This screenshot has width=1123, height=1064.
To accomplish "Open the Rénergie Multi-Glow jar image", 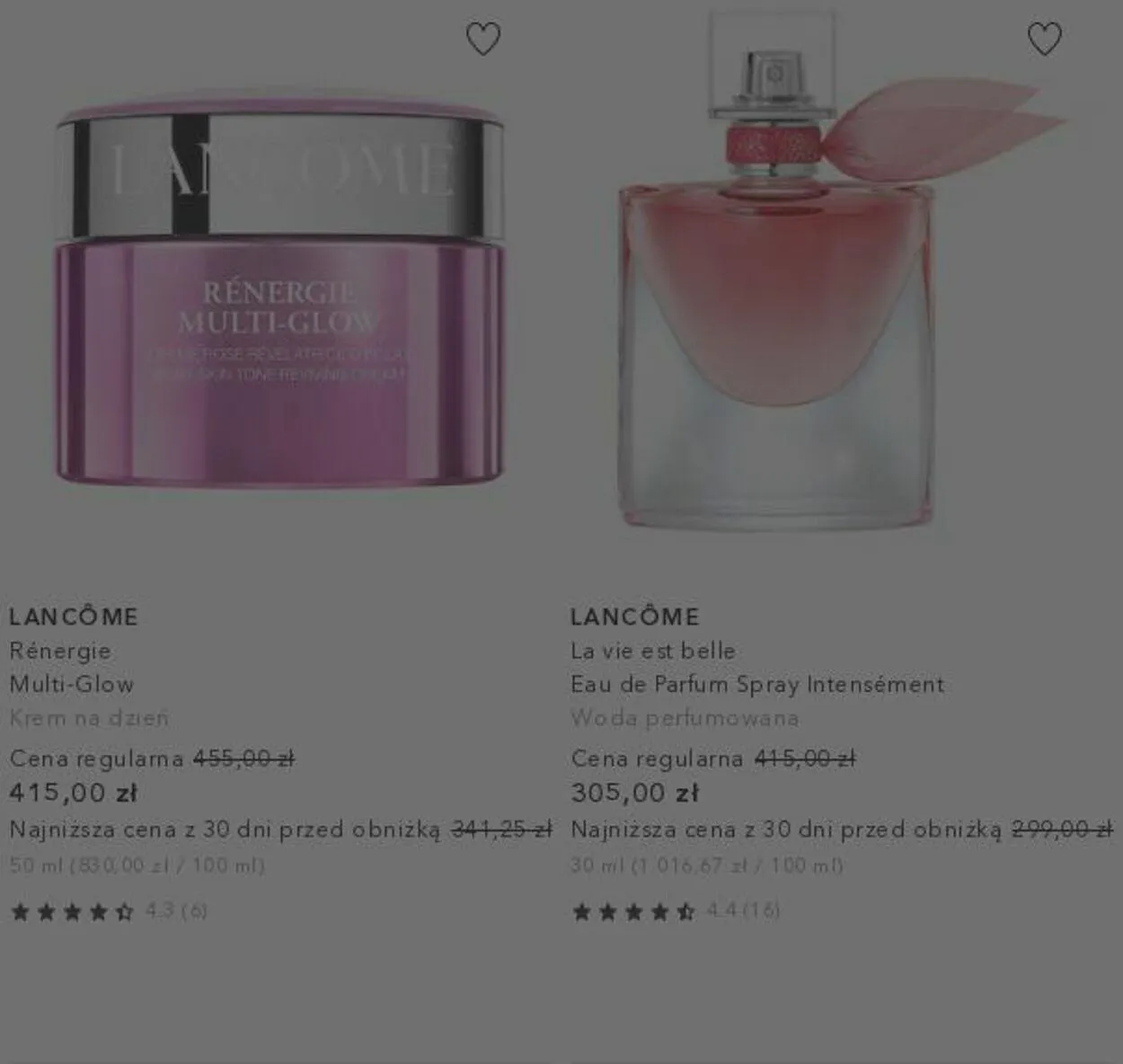I will (279, 288).
